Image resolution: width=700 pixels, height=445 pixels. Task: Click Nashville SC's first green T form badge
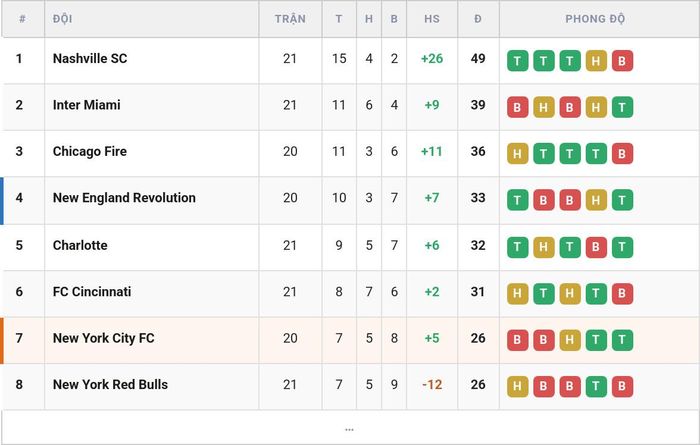point(517,61)
